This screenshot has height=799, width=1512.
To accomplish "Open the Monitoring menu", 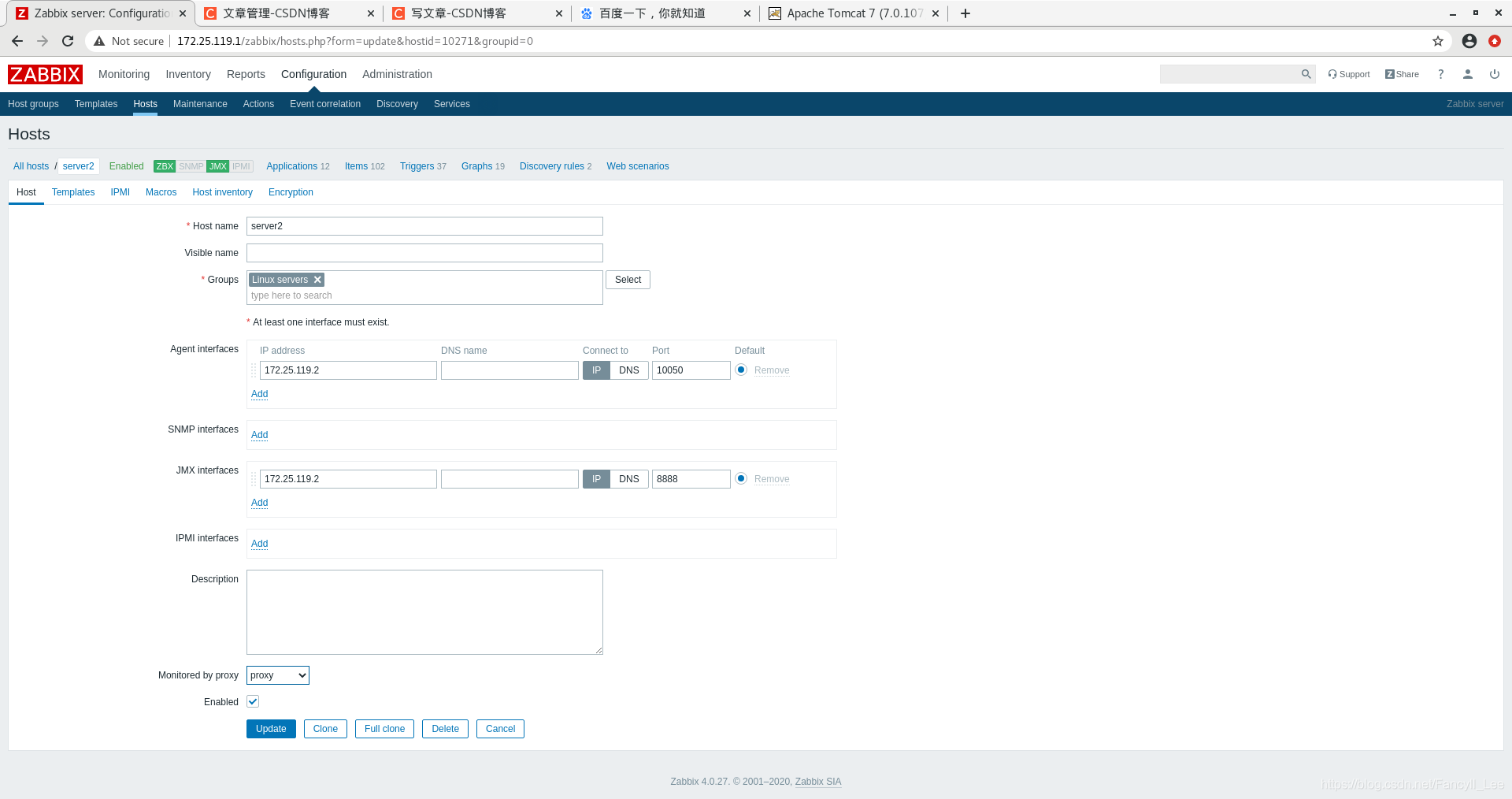I will [124, 74].
